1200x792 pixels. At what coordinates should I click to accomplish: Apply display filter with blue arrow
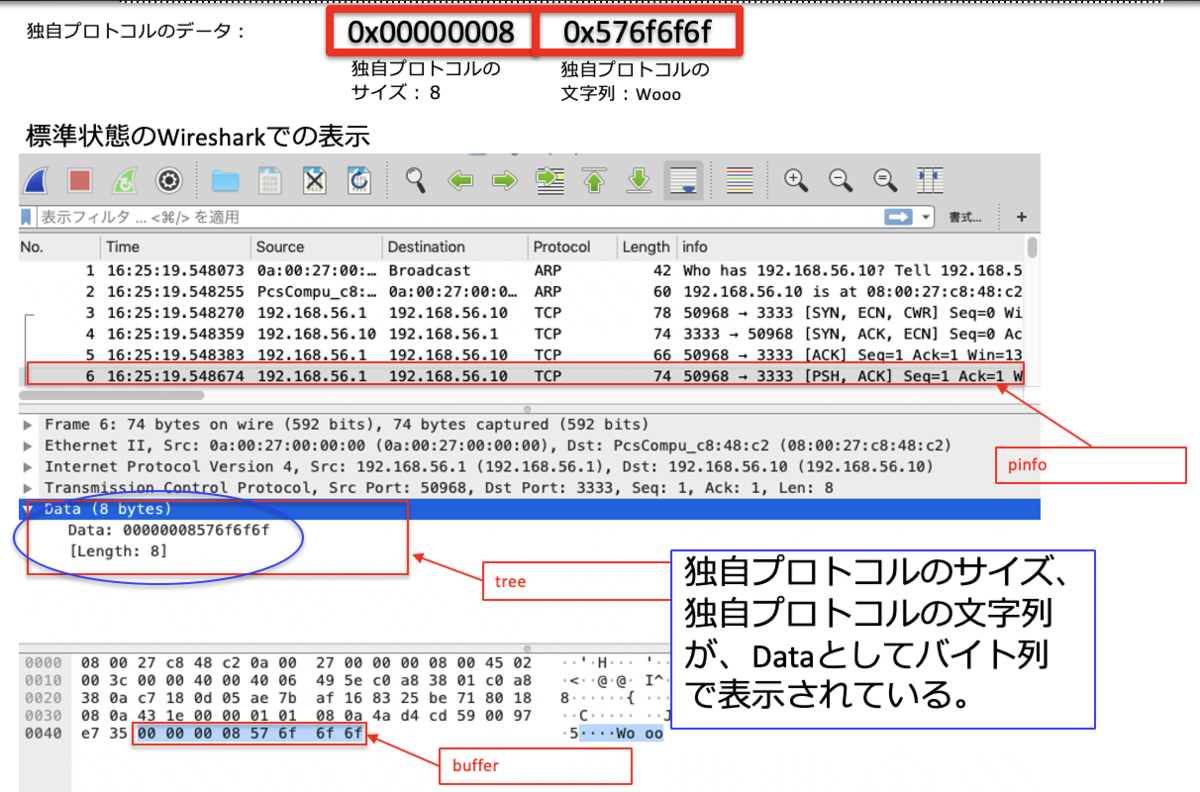898,217
